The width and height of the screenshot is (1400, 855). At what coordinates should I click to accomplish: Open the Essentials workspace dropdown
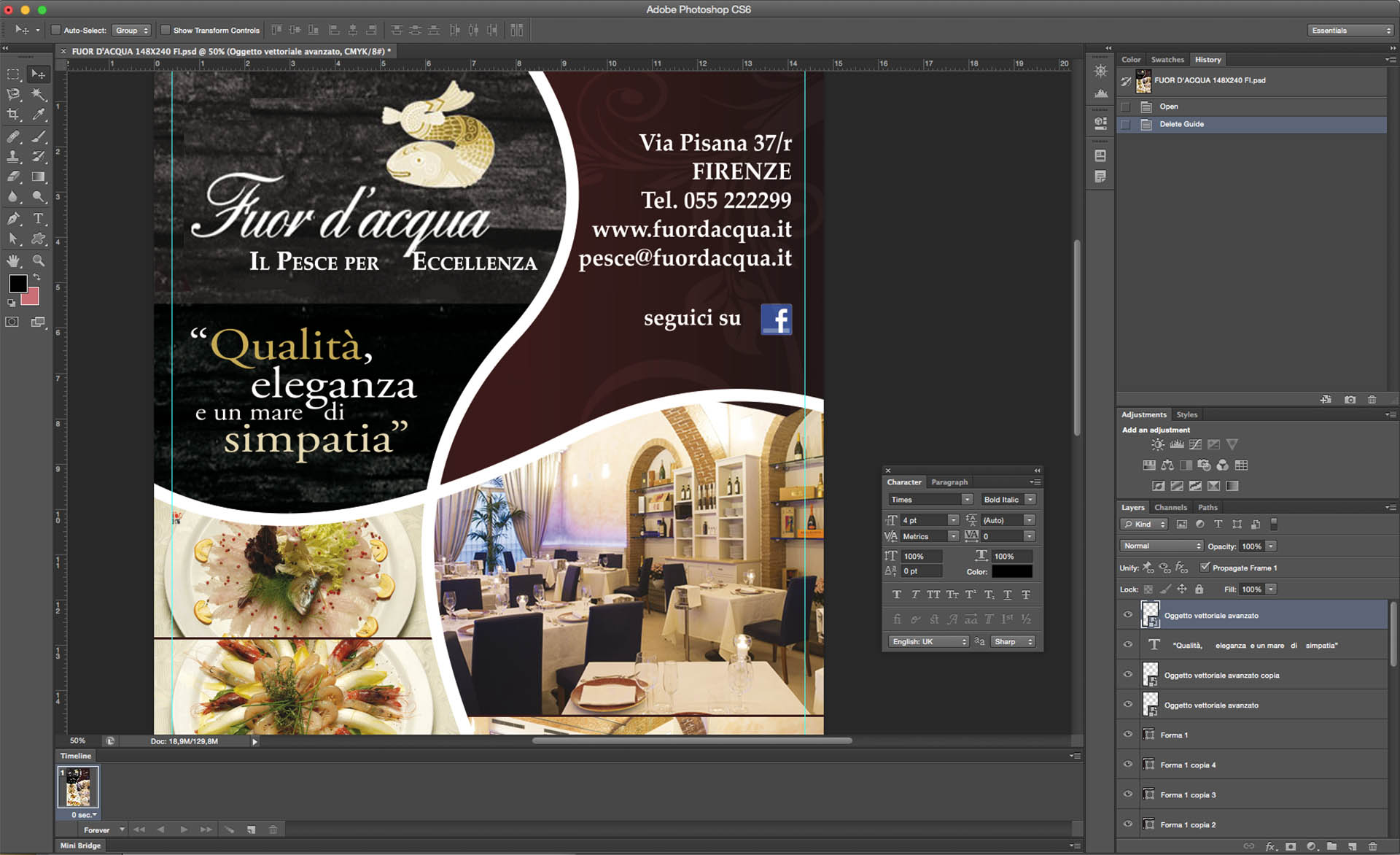coord(1349,31)
